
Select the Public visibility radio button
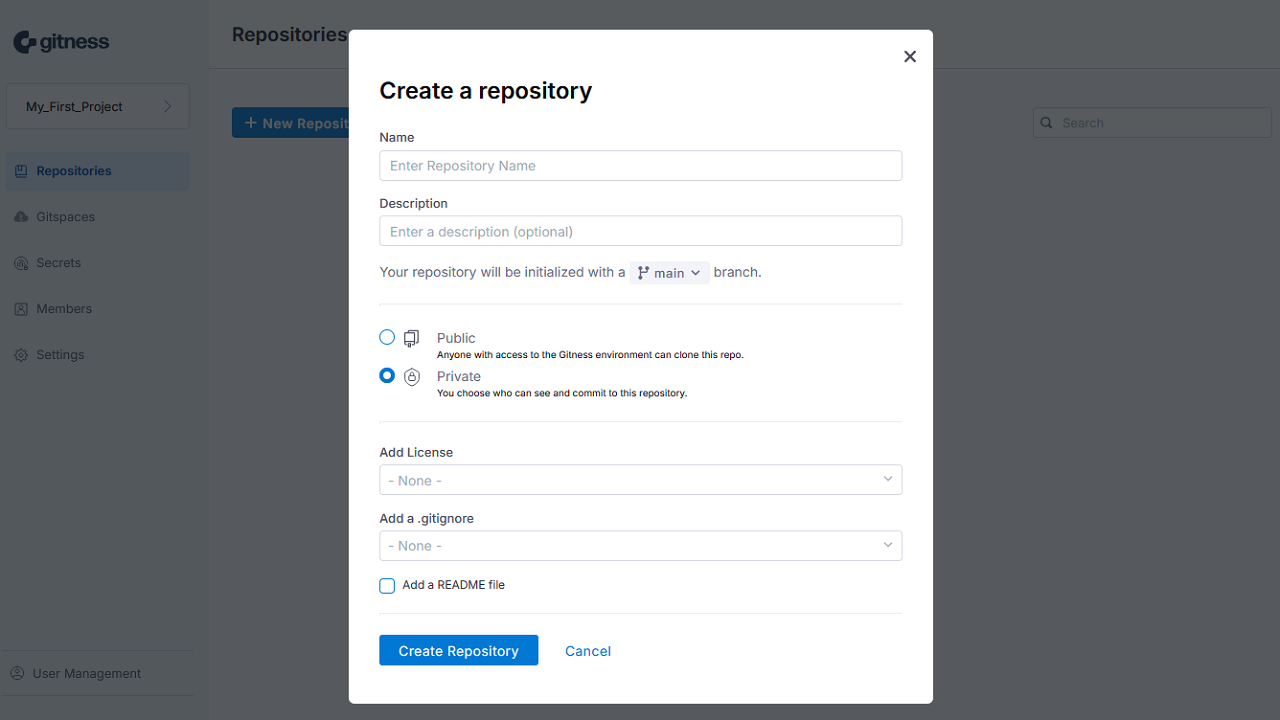click(x=387, y=338)
